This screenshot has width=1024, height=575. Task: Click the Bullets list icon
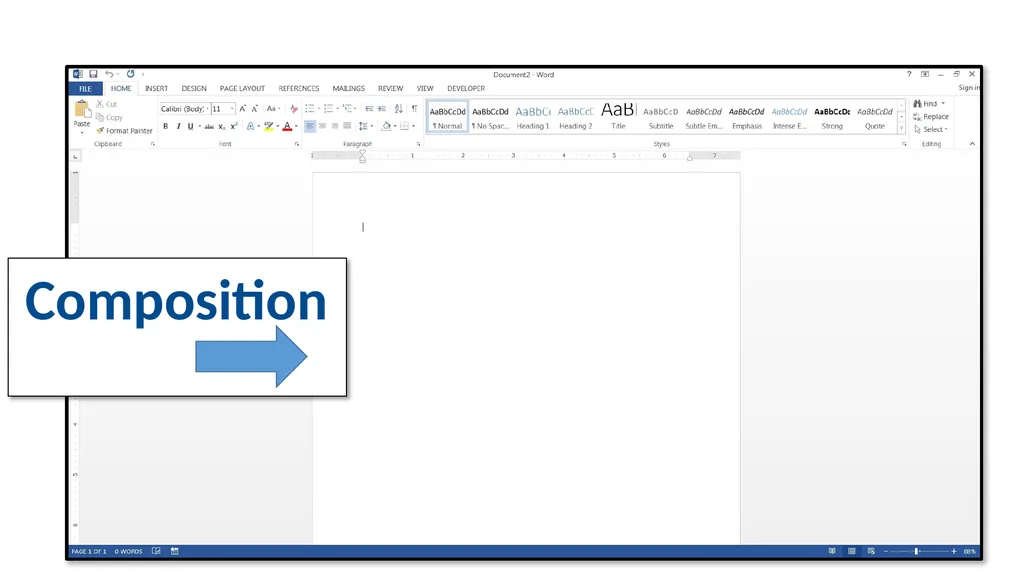(x=310, y=109)
